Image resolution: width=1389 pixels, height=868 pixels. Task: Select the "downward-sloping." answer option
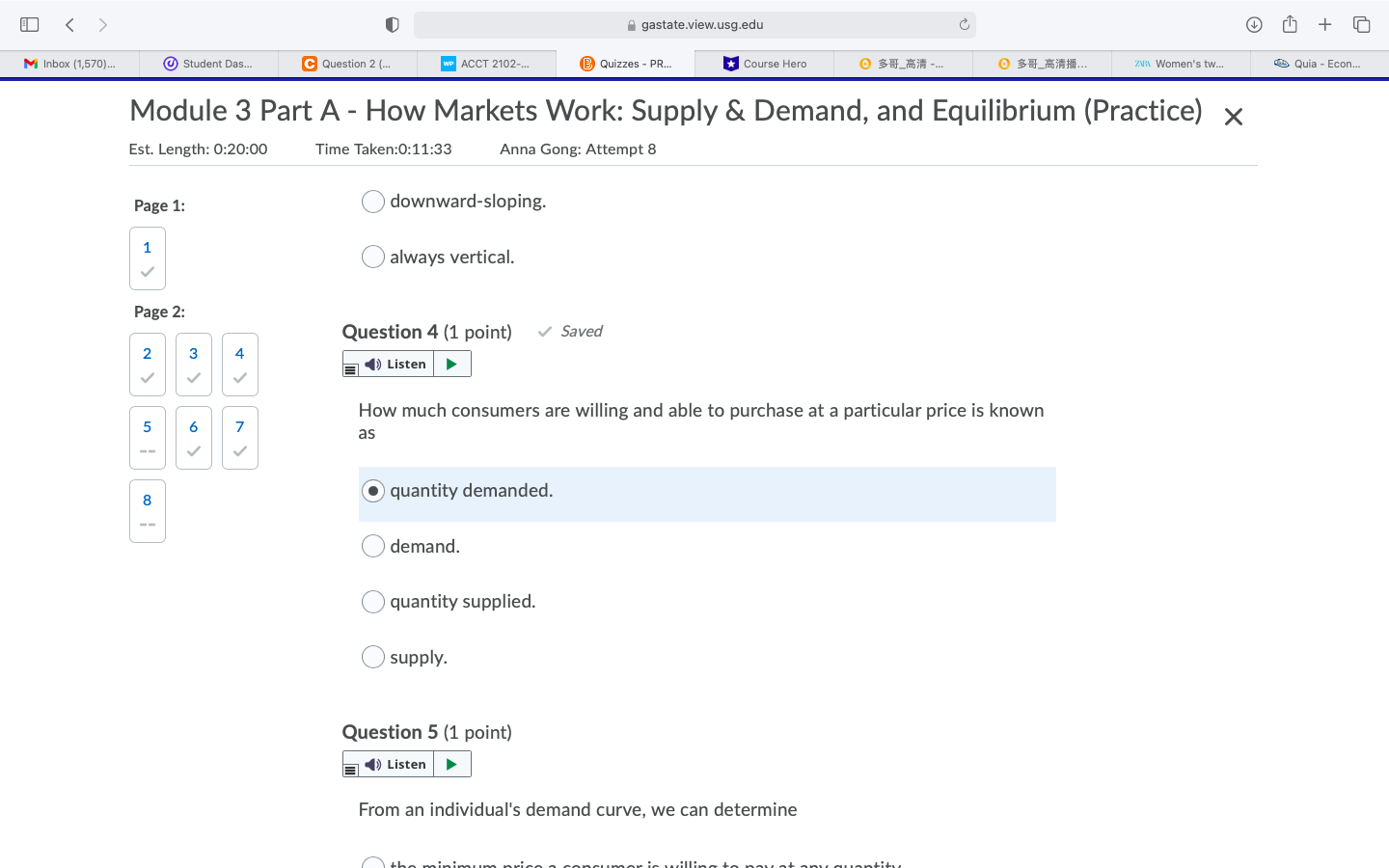[x=373, y=201]
